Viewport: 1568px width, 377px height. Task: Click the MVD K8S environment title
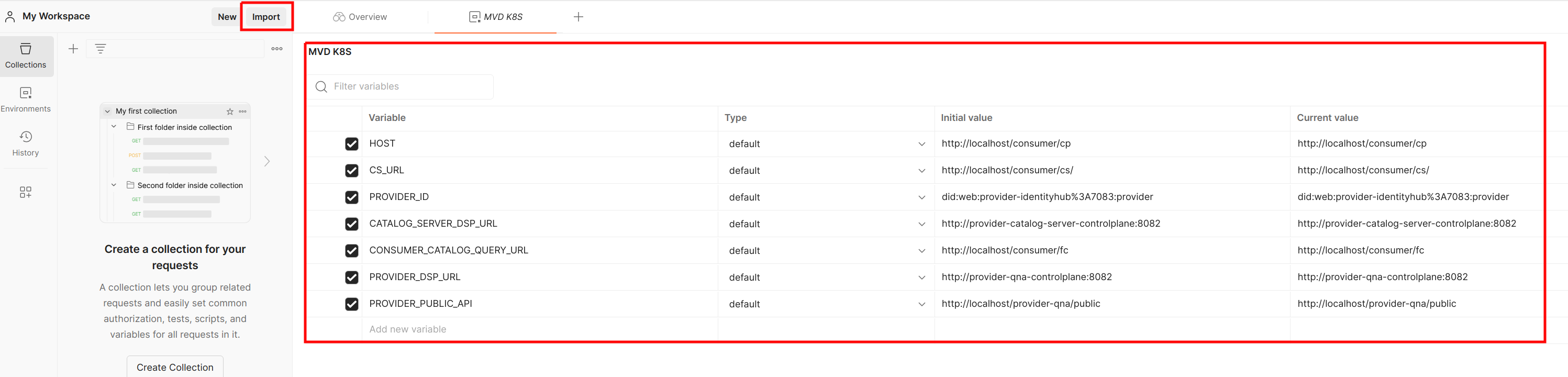coord(330,52)
